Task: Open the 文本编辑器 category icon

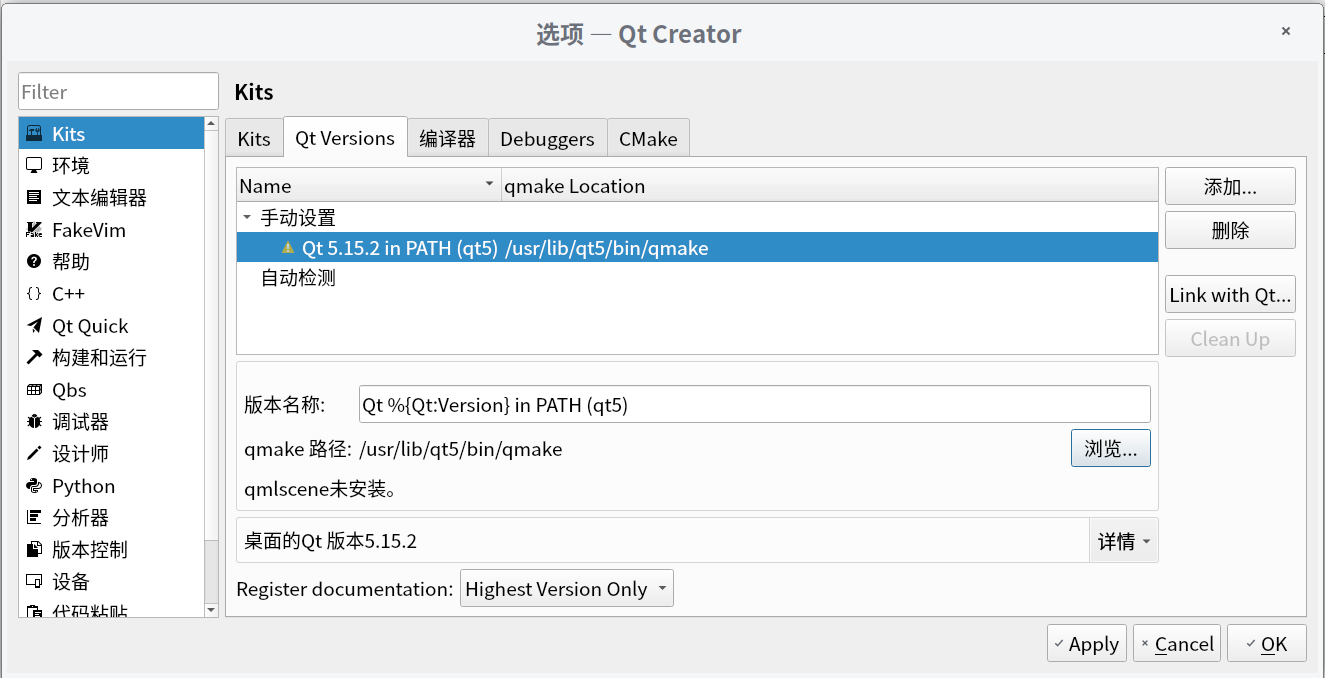Action: (x=34, y=198)
